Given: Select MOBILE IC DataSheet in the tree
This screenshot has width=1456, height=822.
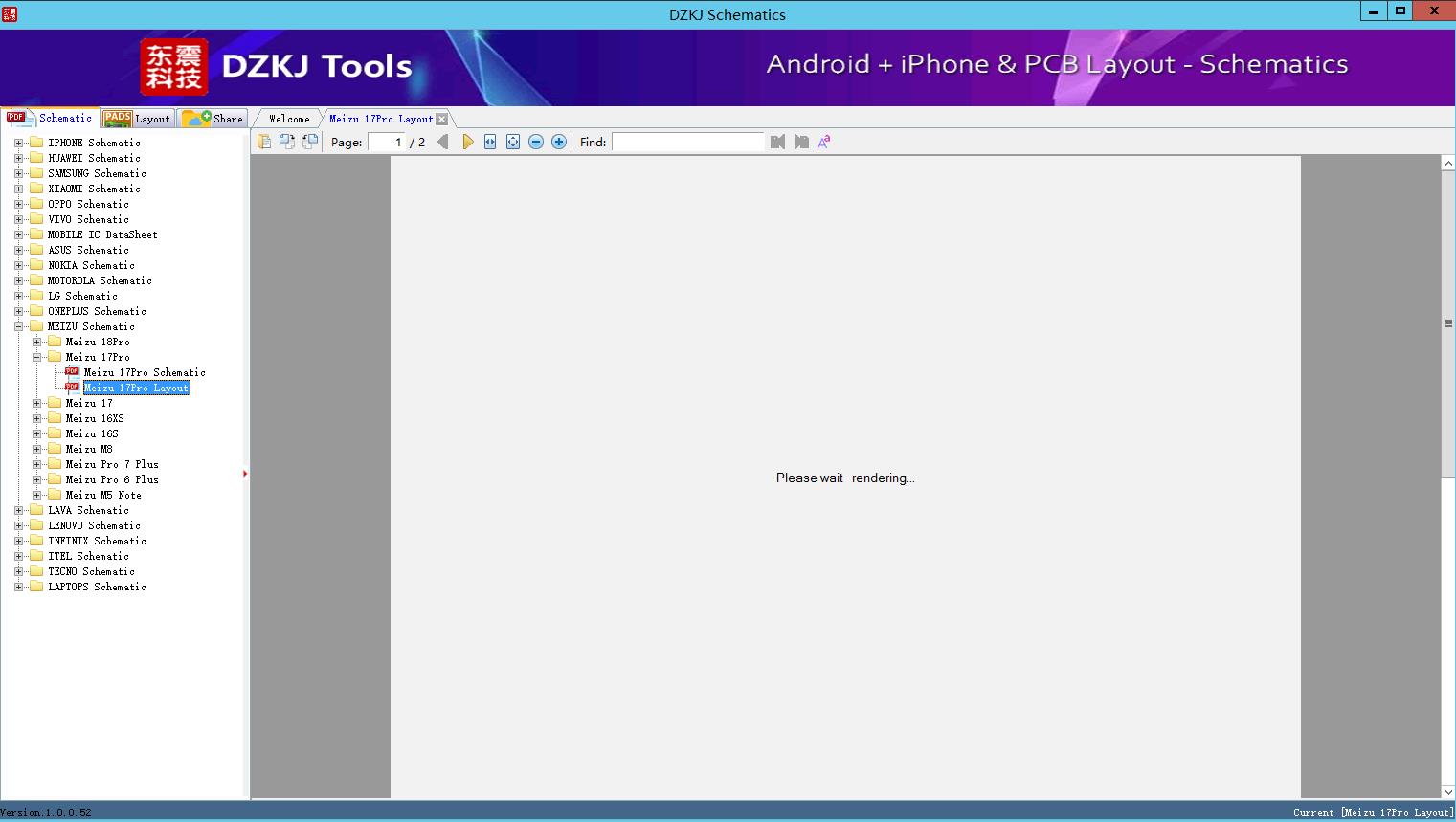Looking at the screenshot, I should click(x=102, y=234).
